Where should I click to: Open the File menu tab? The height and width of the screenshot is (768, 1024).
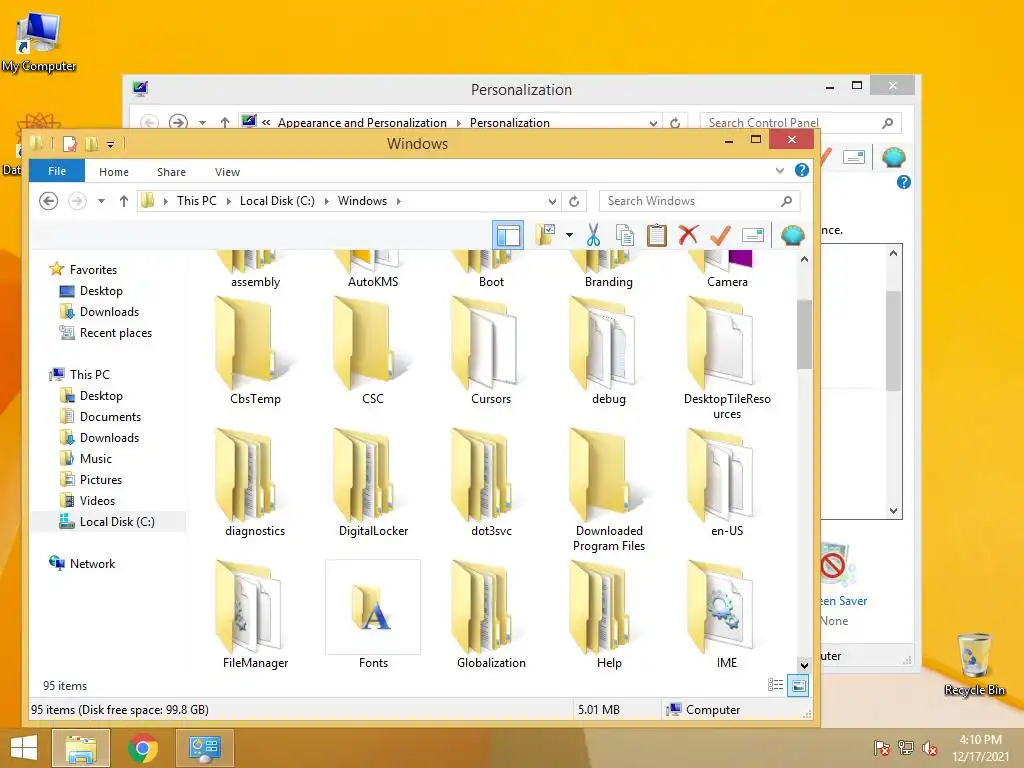57,171
